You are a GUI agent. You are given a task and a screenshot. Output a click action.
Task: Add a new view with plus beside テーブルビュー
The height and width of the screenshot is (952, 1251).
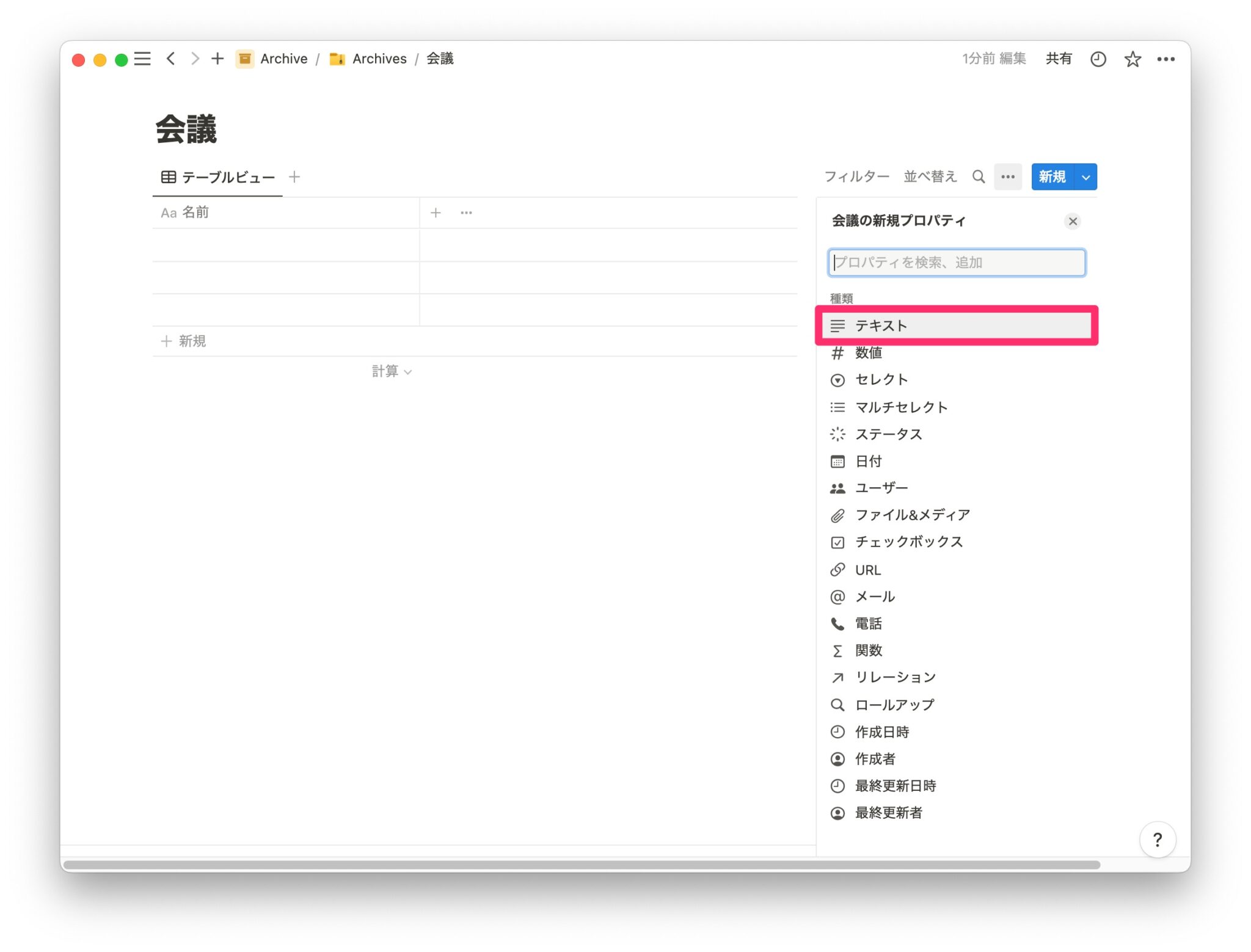coord(294,177)
